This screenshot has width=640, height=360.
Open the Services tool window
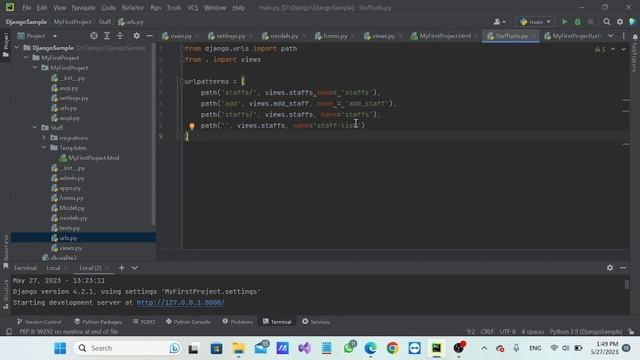316,322
